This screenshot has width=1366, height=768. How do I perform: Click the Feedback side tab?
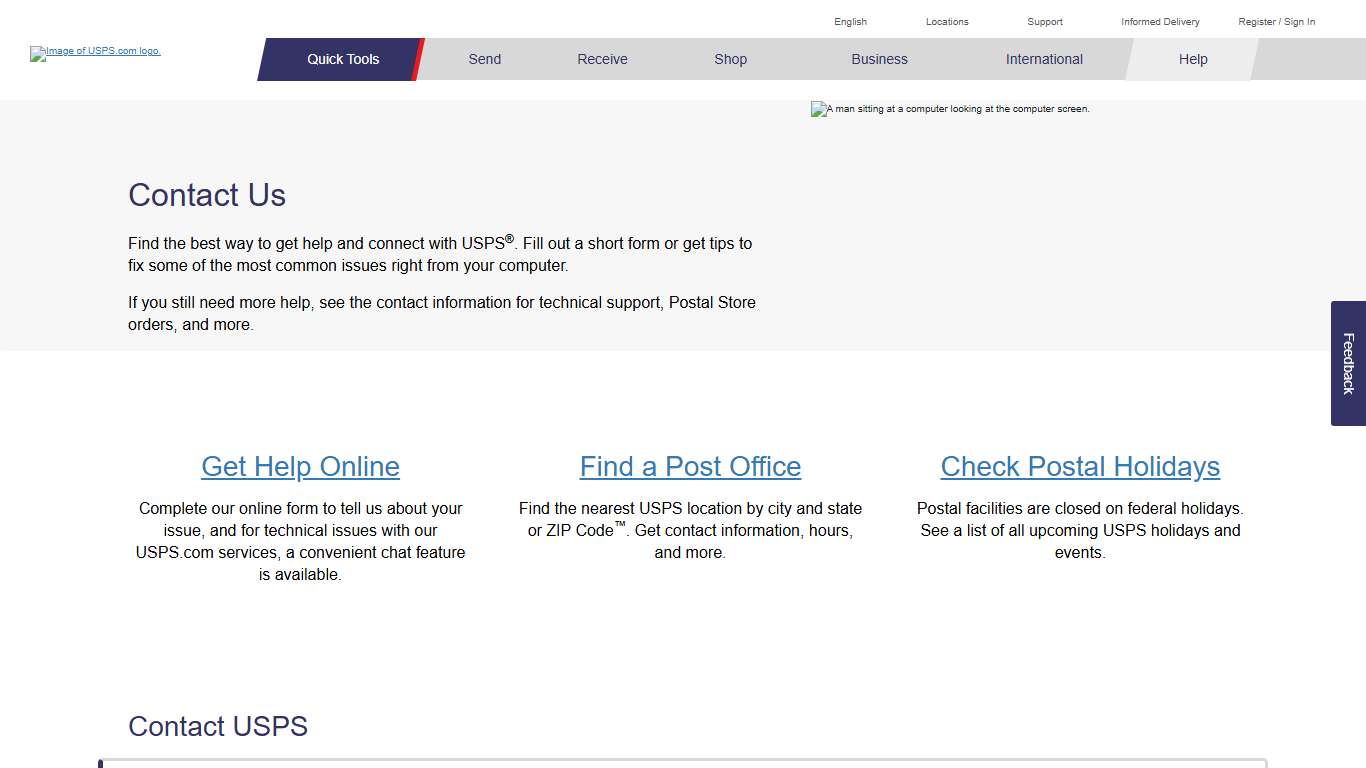pos(1347,363)
